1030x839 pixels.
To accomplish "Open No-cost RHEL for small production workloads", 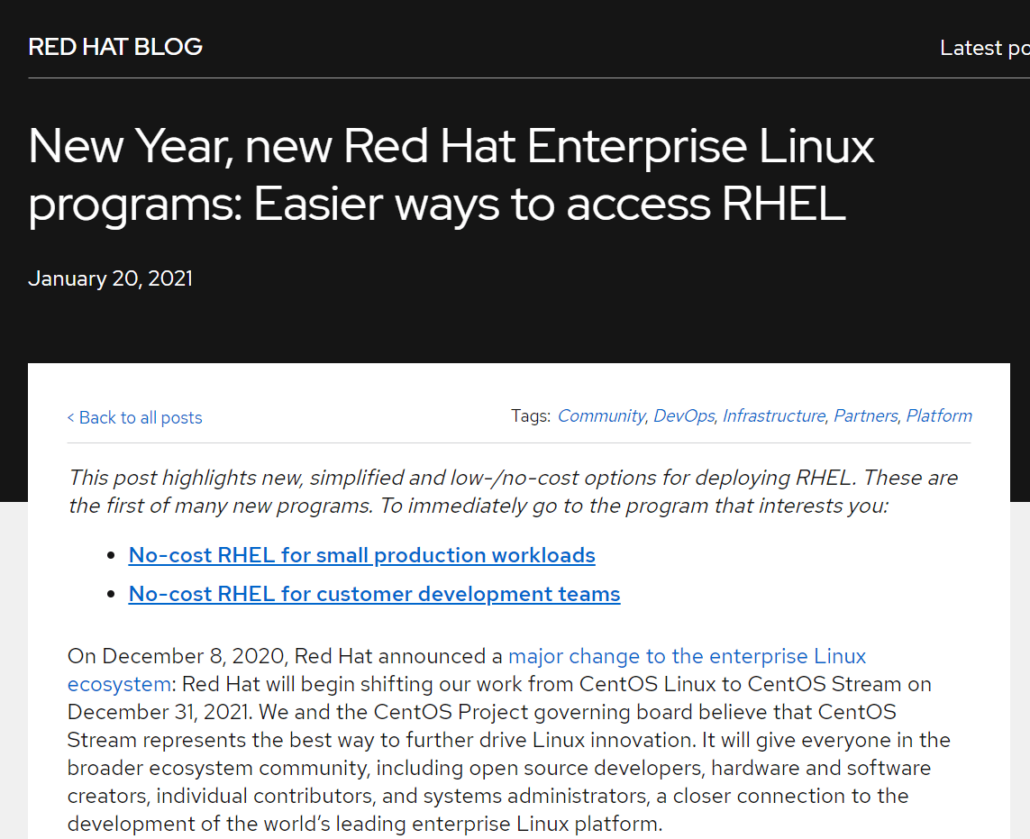I will click(361, 555).
